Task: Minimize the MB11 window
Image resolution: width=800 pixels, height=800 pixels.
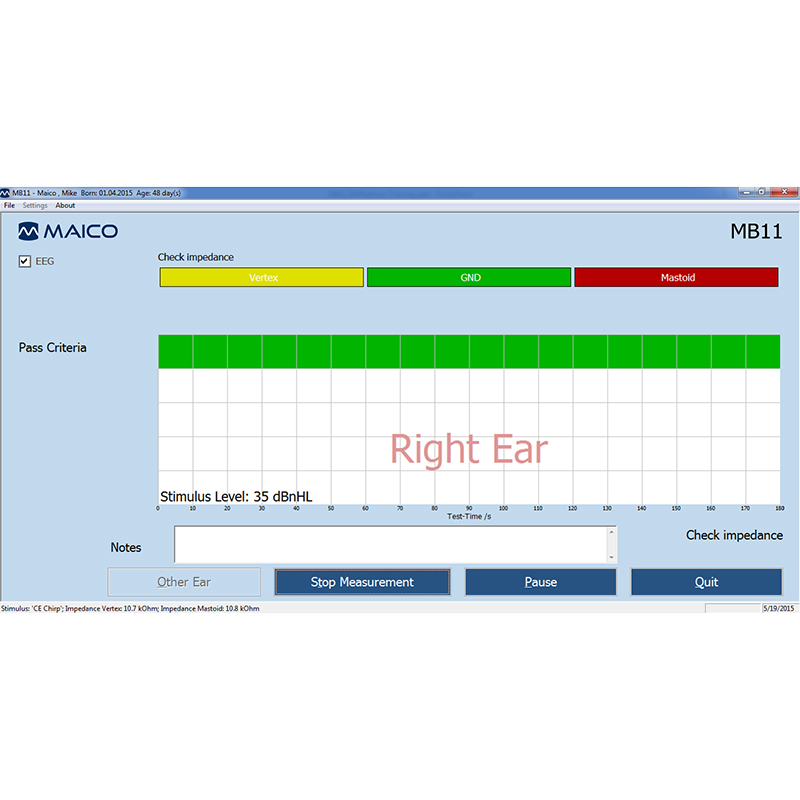Action: pyautogui.click(x=748, y=192)
